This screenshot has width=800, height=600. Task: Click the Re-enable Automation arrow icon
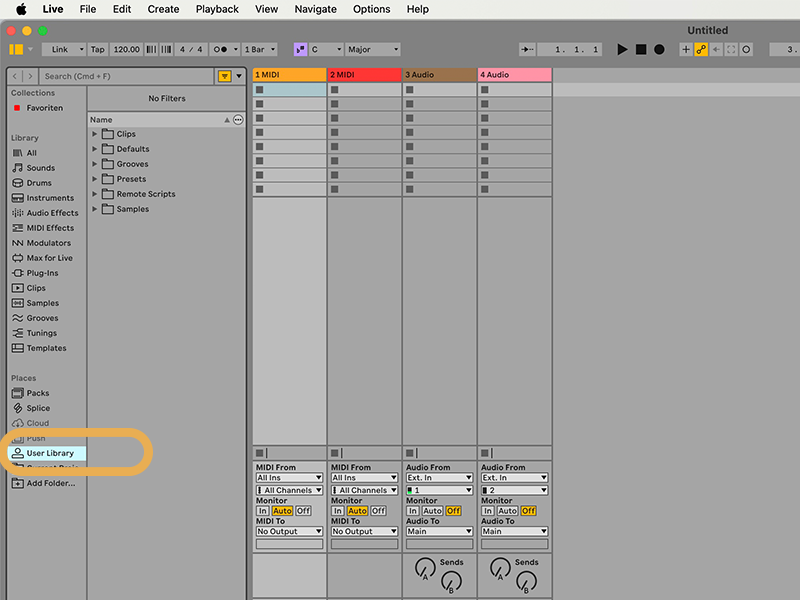click(716, 49)
